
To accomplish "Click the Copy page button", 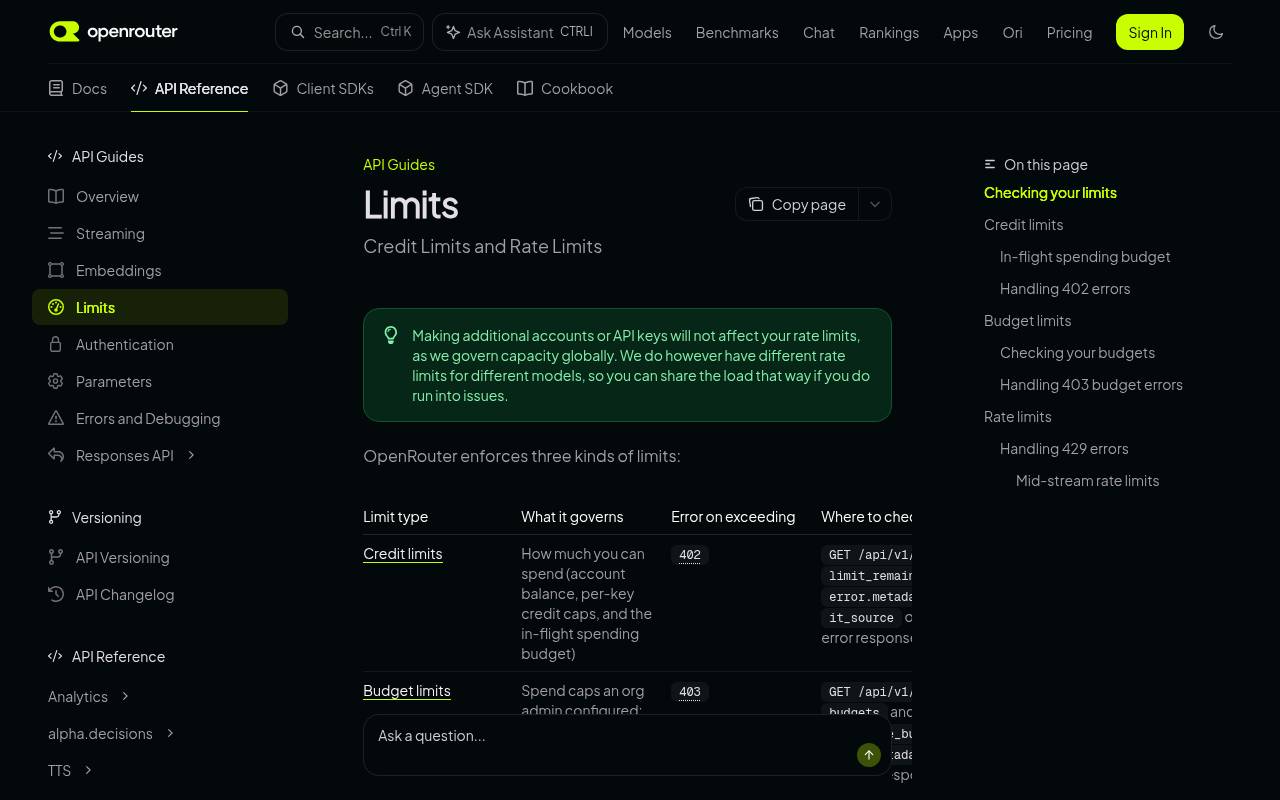I will point(797,204).
